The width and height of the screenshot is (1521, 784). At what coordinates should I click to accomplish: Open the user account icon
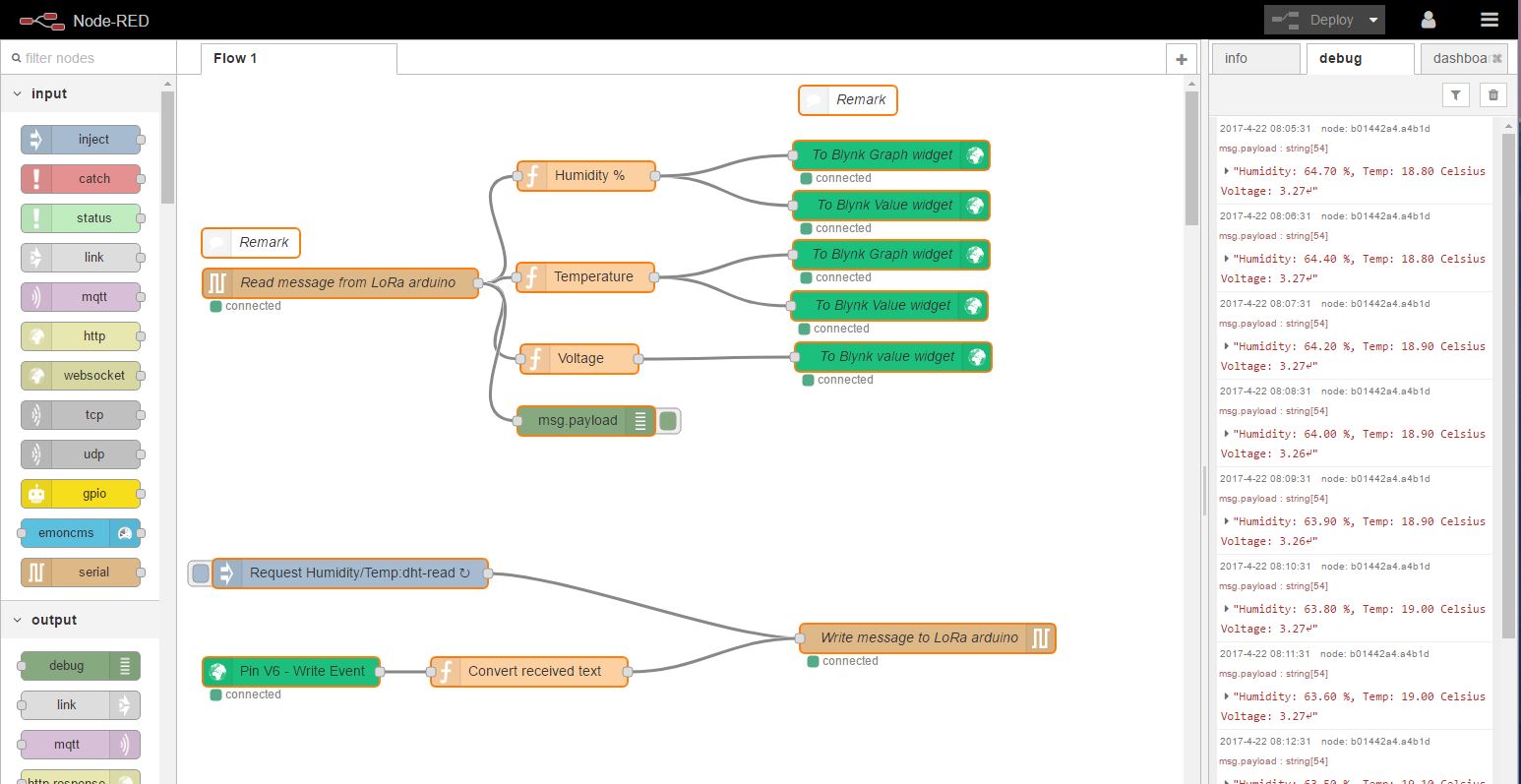(1429, 20)
